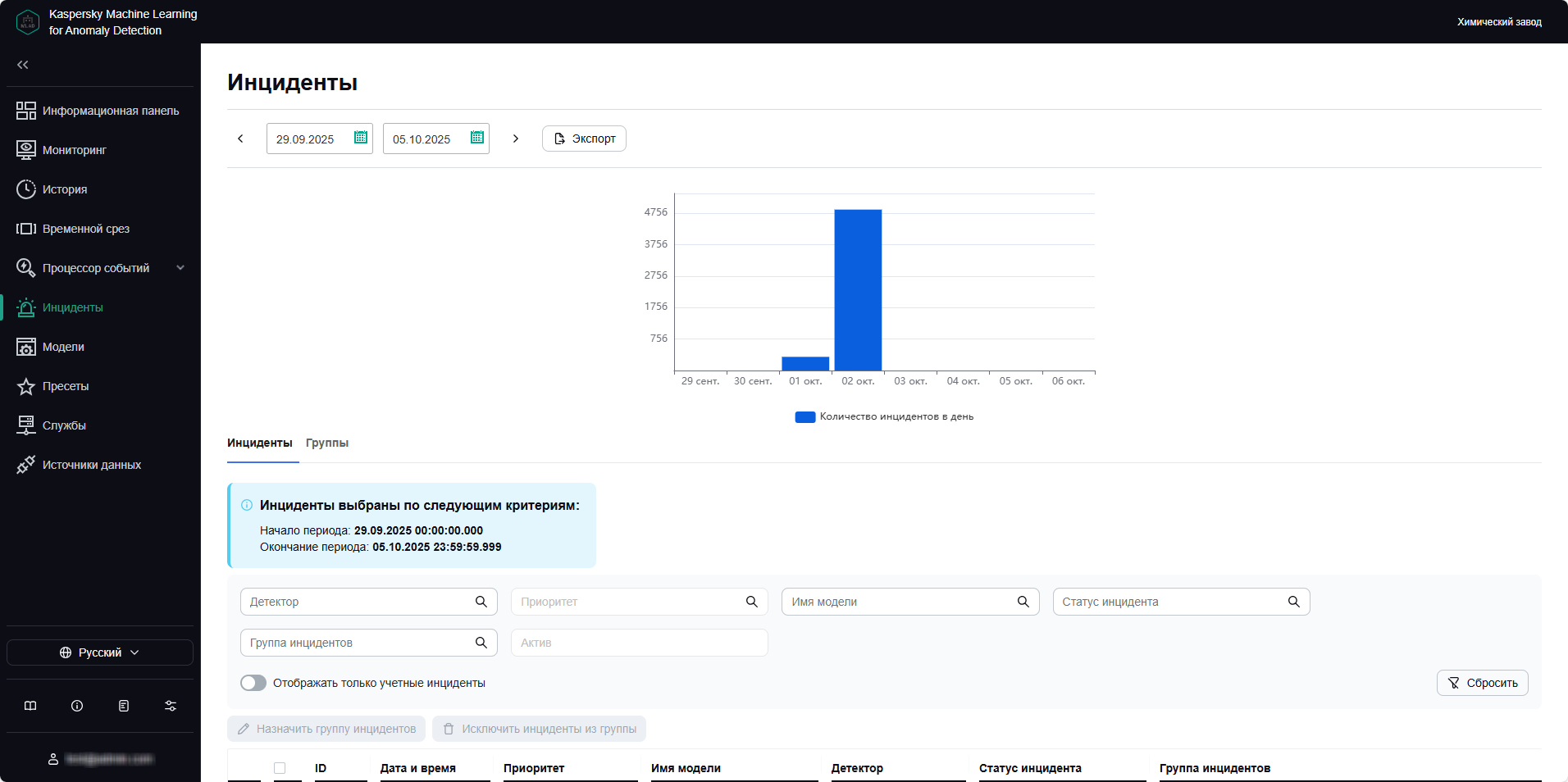Screen dimensions: 1568x782
Task: Open the license document icon in sidebar footer
Action: click(x=124, y=706)
